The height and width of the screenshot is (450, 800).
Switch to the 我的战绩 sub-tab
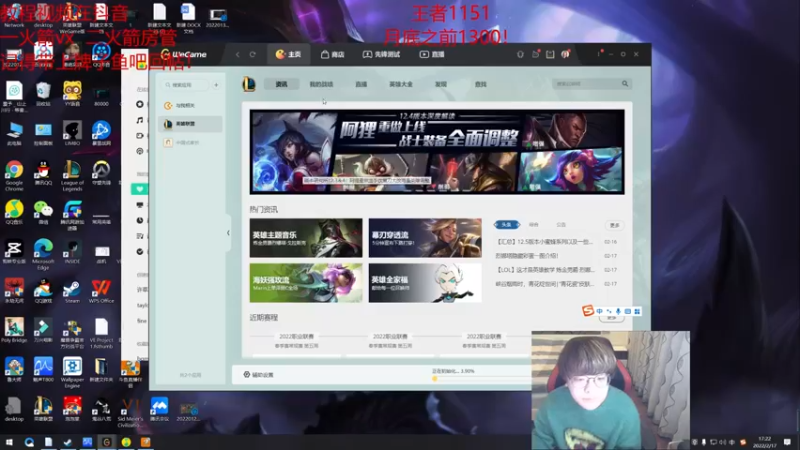pos(321,84)
